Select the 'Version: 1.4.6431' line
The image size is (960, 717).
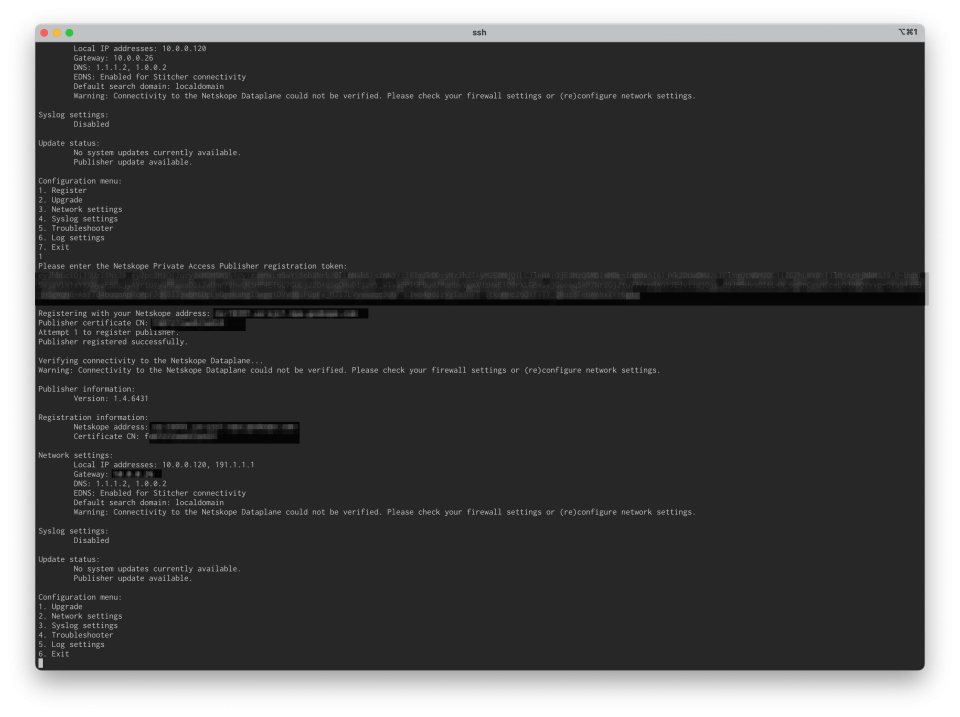(x=111, y=399)
